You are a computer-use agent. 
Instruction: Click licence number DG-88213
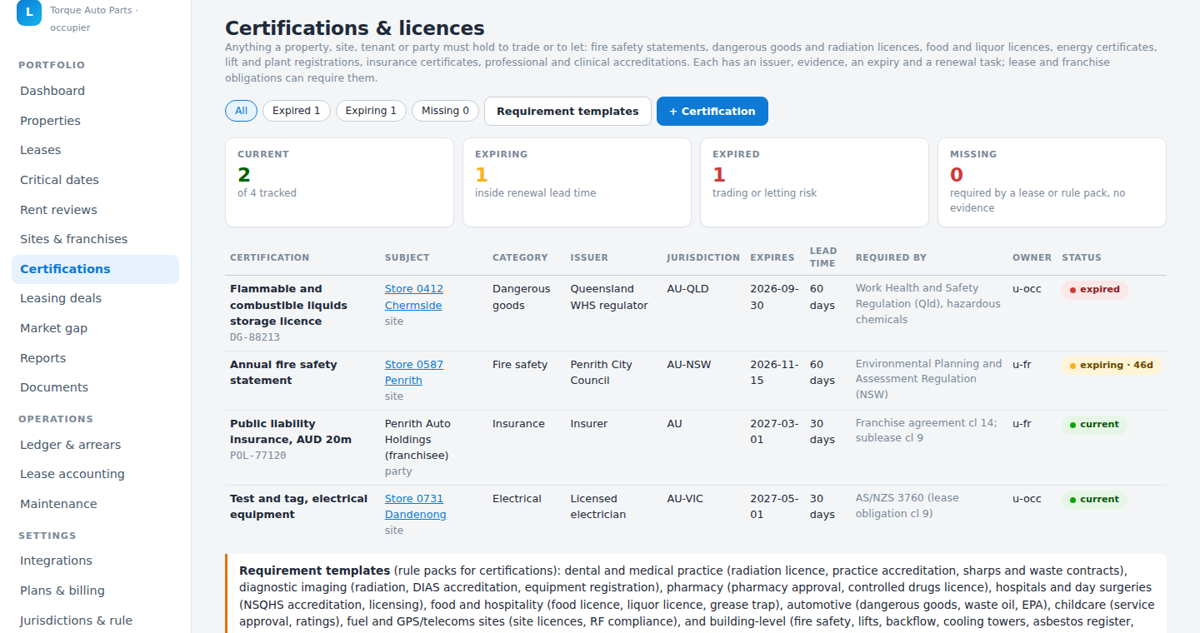pos(255,338)
